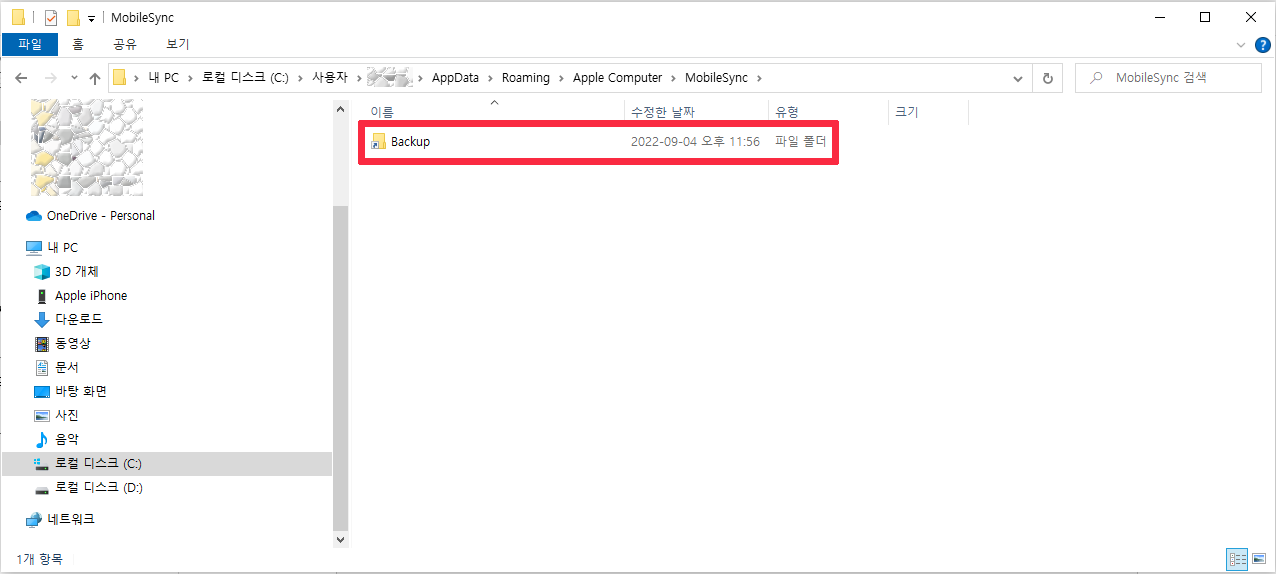Select 로컬 디스크 (C:) in the navigation pane
The height and width of the screenshot is (574, 1276).
167,464
